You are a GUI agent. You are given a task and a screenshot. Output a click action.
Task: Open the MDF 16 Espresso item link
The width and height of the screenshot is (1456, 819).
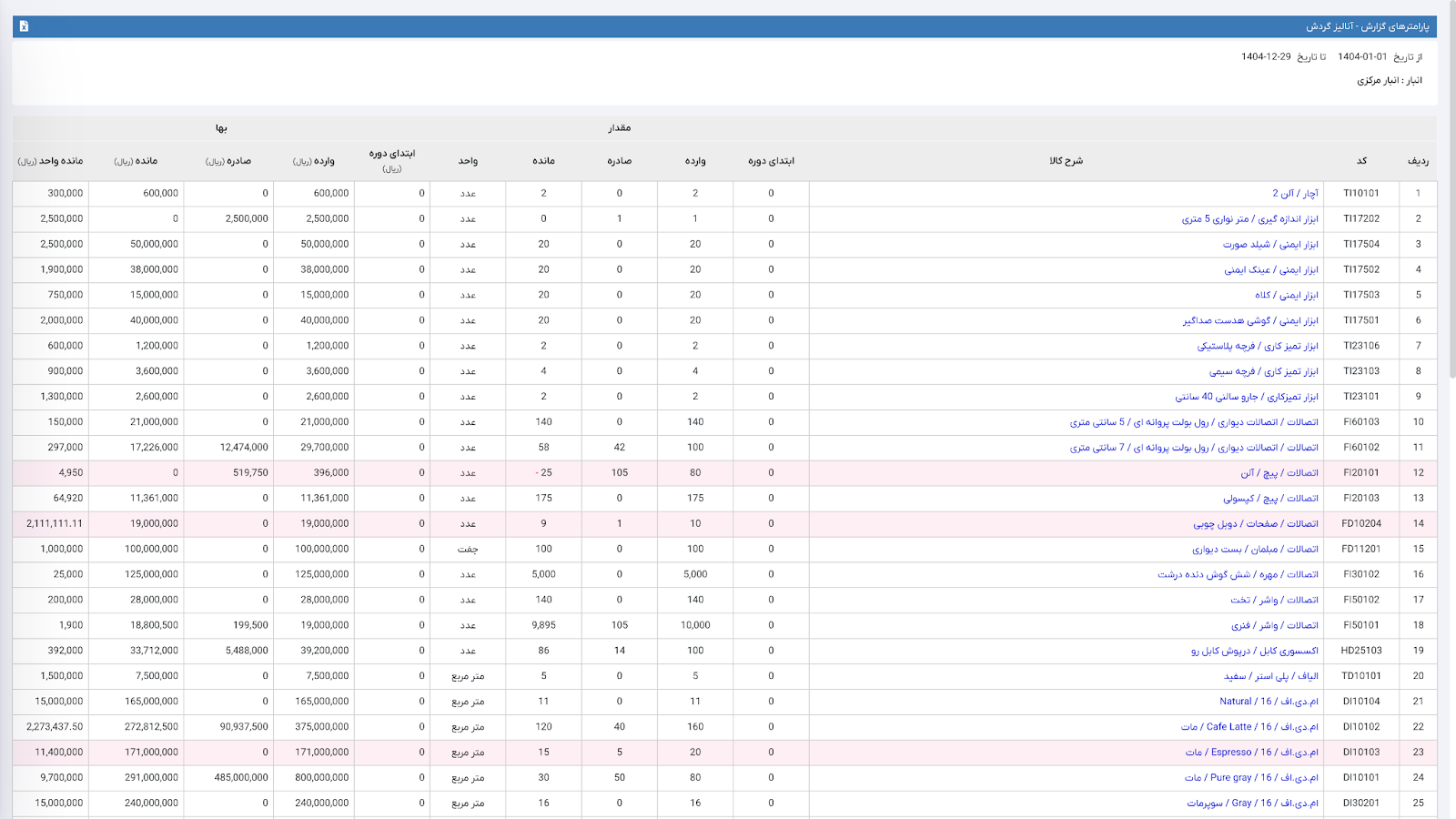pyautogui.click(x=1251, y=753)
